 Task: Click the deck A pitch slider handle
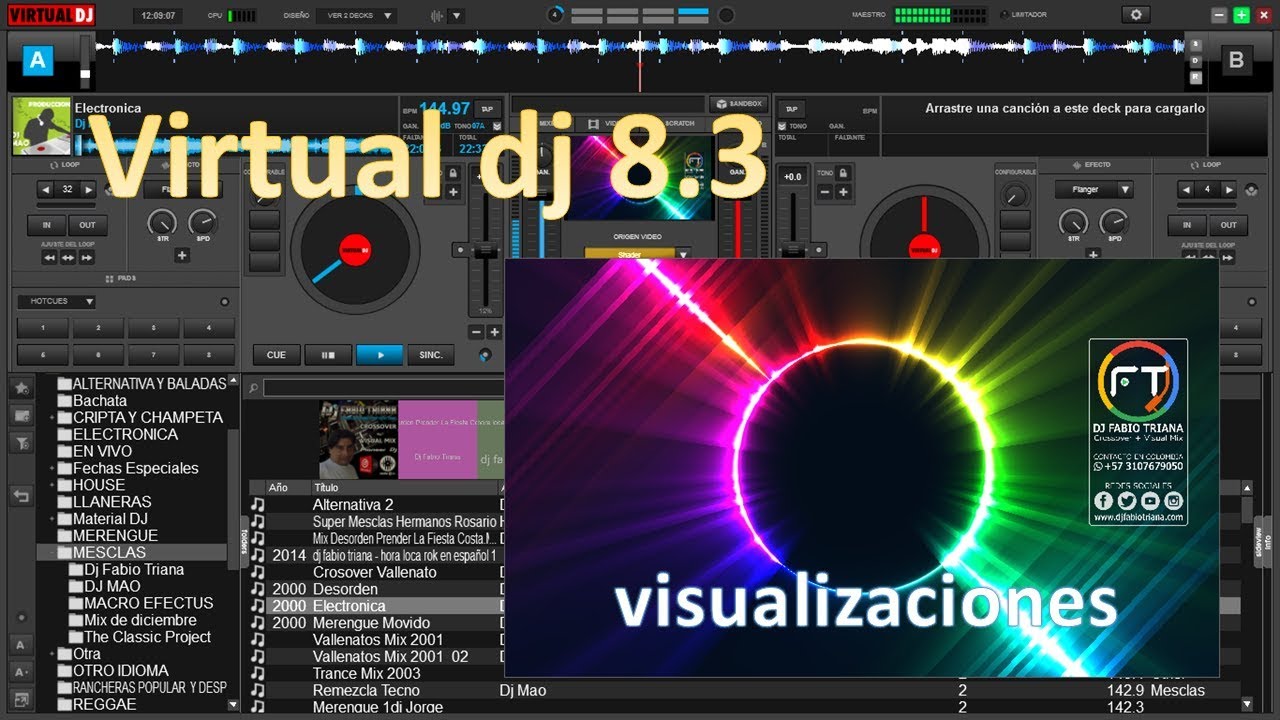tap(486, 251)
